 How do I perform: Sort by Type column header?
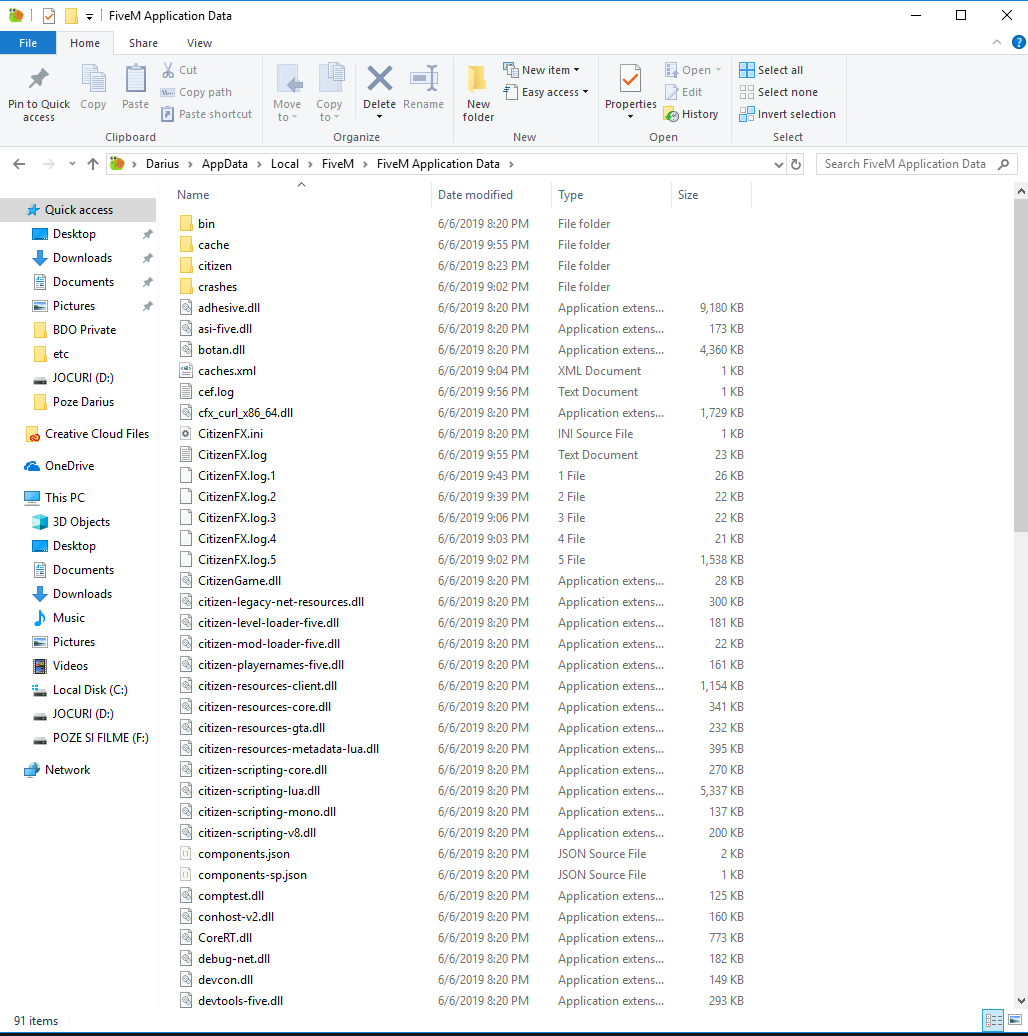click(611, 195)
